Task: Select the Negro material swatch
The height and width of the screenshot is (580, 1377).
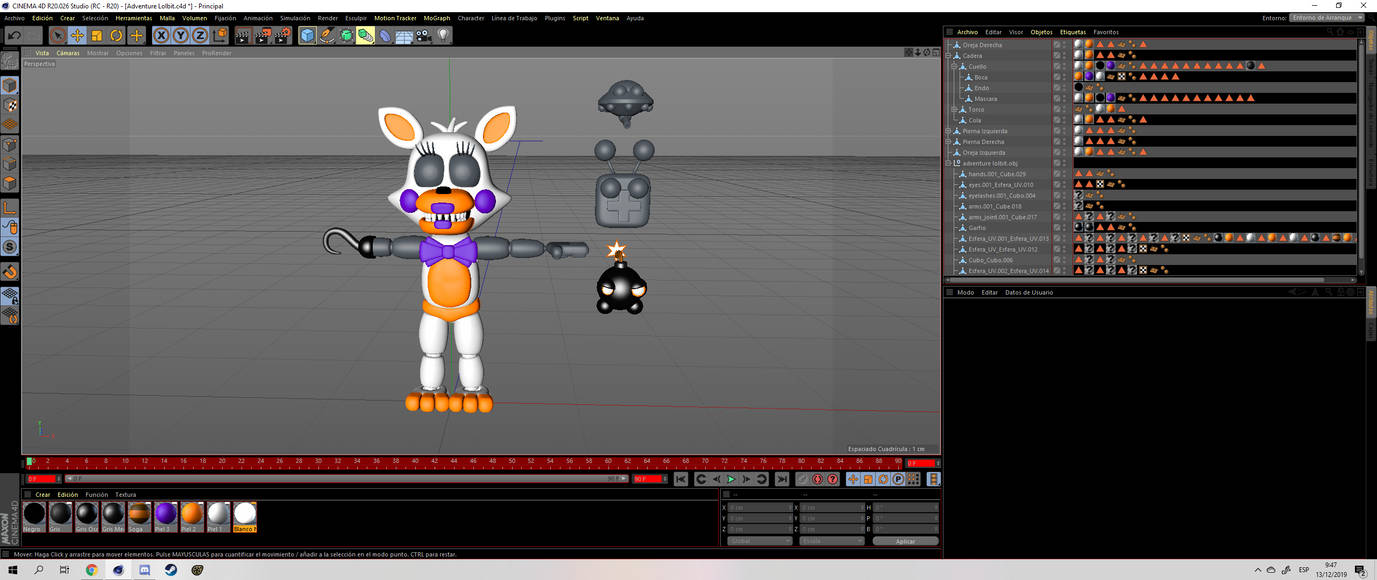Action: pos(35,516)
